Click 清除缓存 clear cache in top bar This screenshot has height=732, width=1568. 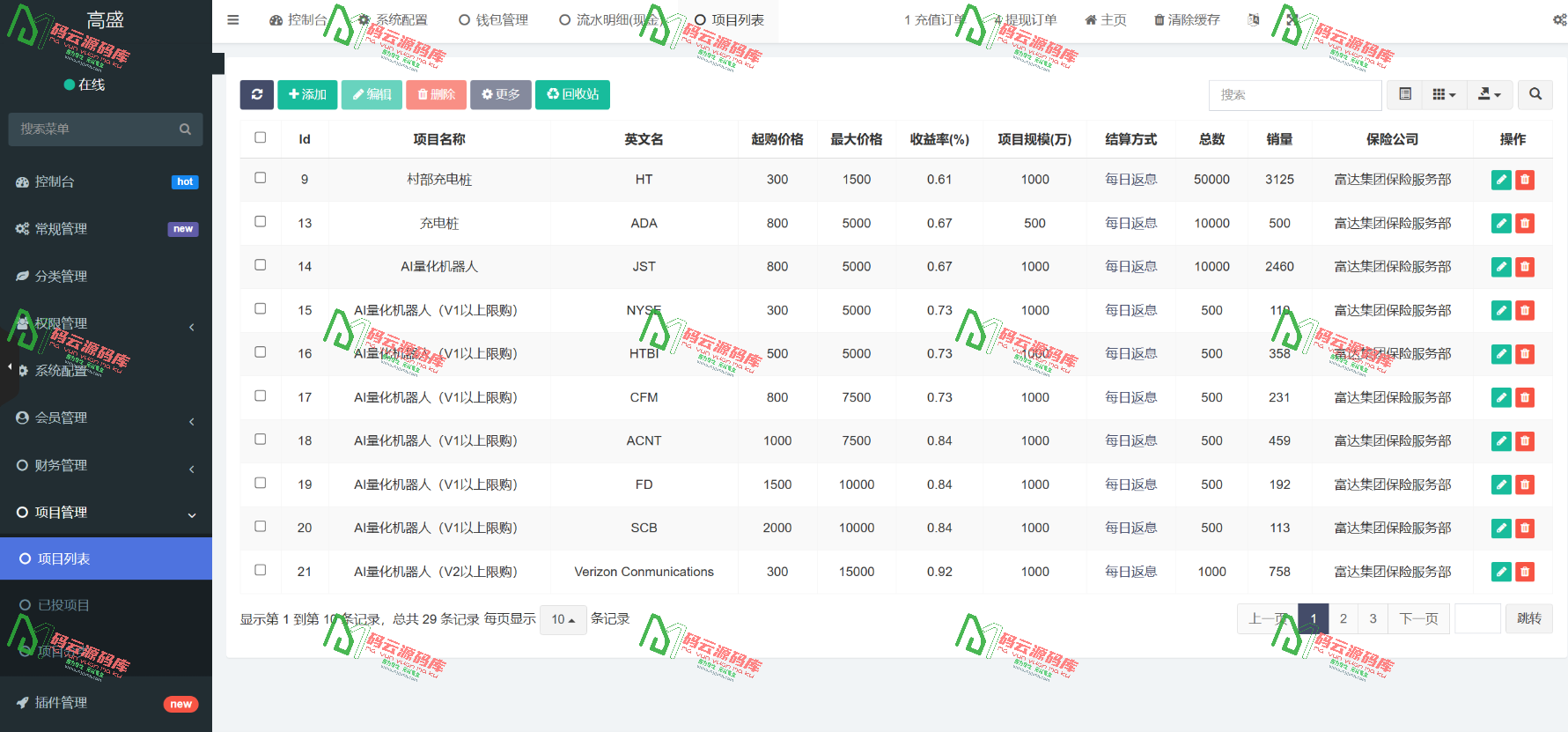pyautogui.click(x=1187, y=19)
